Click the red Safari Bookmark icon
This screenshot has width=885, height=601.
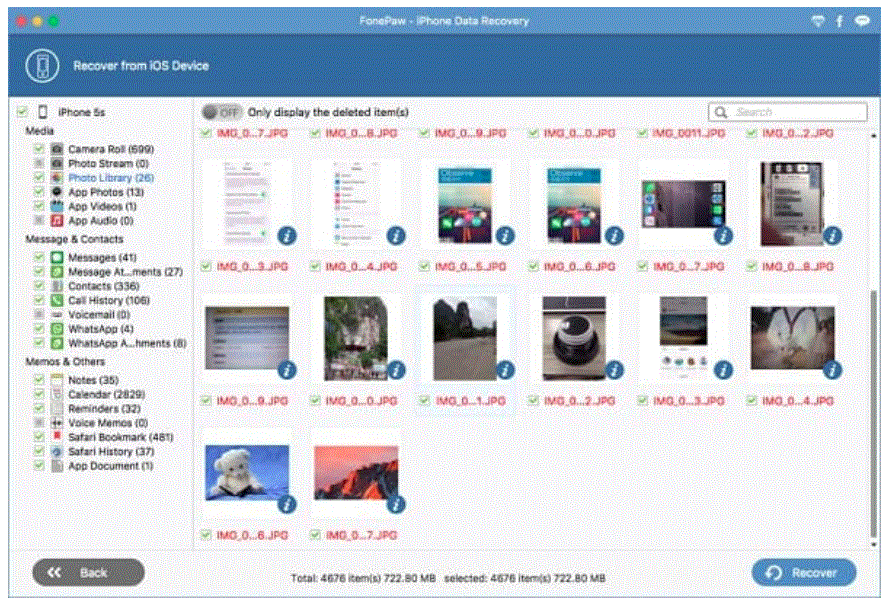point(56,437)
